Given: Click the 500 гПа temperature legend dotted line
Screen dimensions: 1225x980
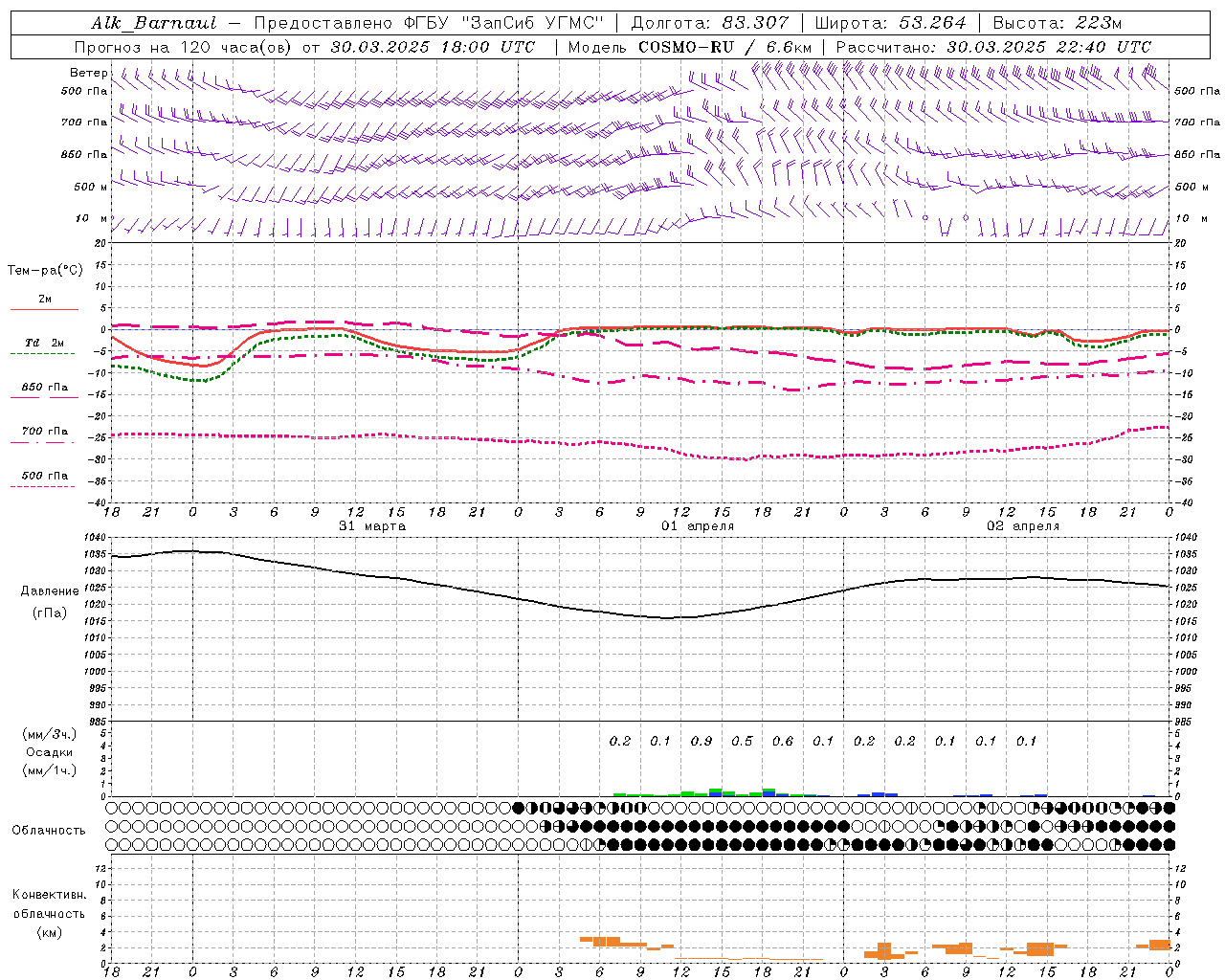Looking at the screenshot, I should pos(44,486).
